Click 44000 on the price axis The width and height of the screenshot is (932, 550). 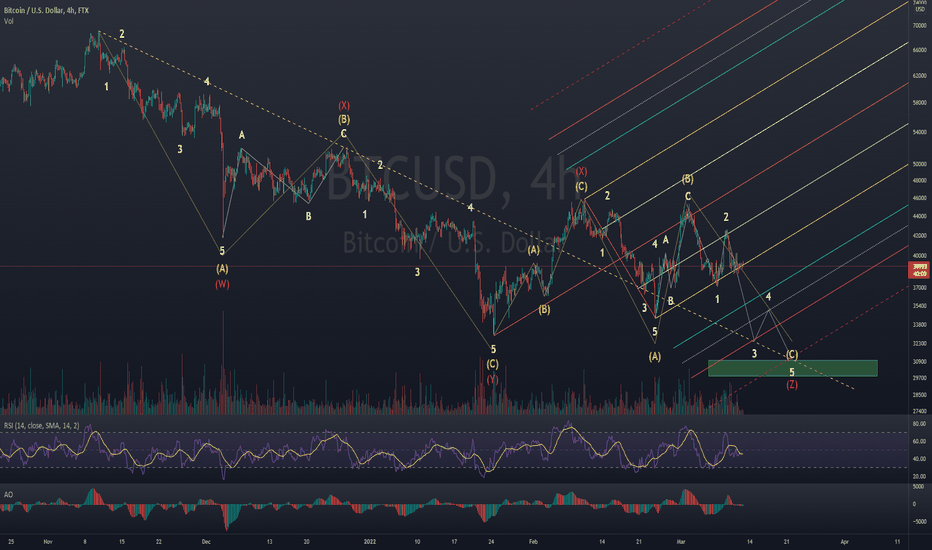point(920,216)
